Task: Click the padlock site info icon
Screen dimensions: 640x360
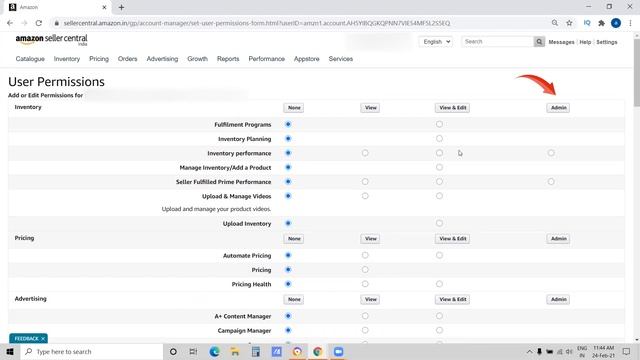Action: (57, 23)
